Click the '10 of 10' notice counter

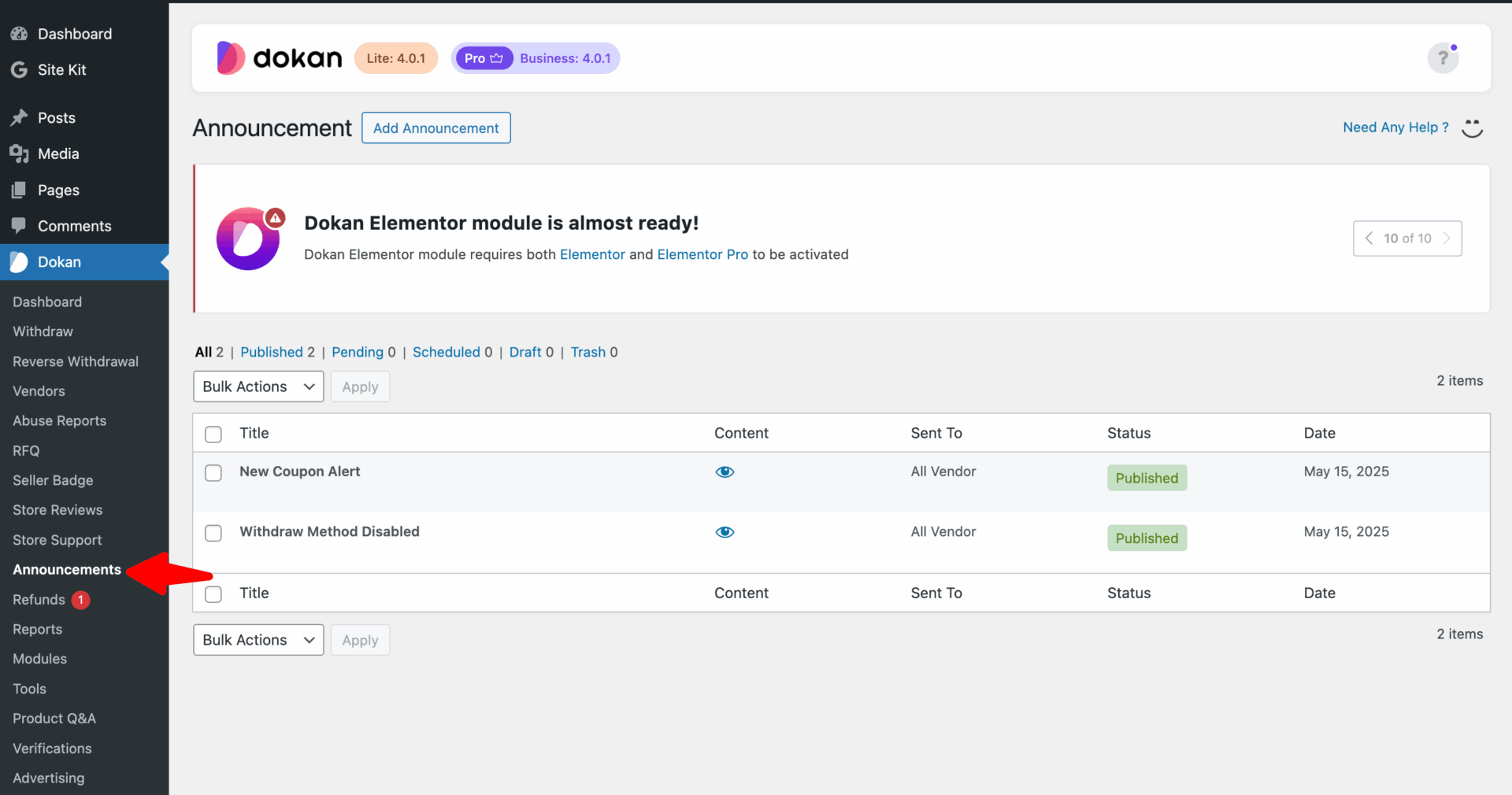pyautogui.click(x=1407, y=238)
